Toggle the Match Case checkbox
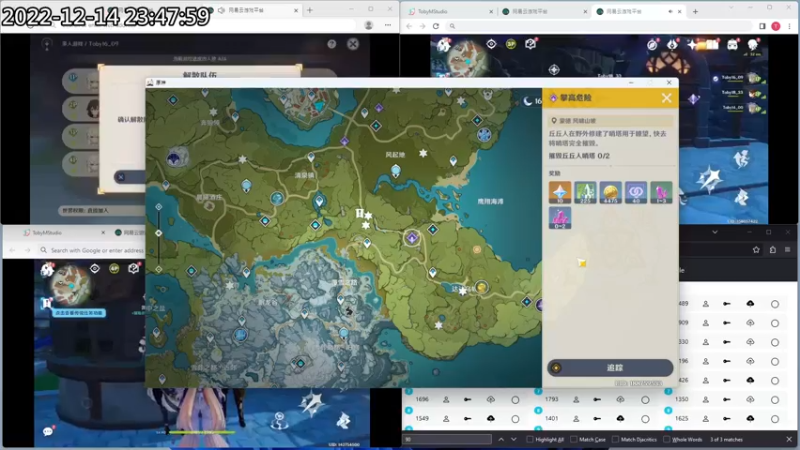 [573, 439]
